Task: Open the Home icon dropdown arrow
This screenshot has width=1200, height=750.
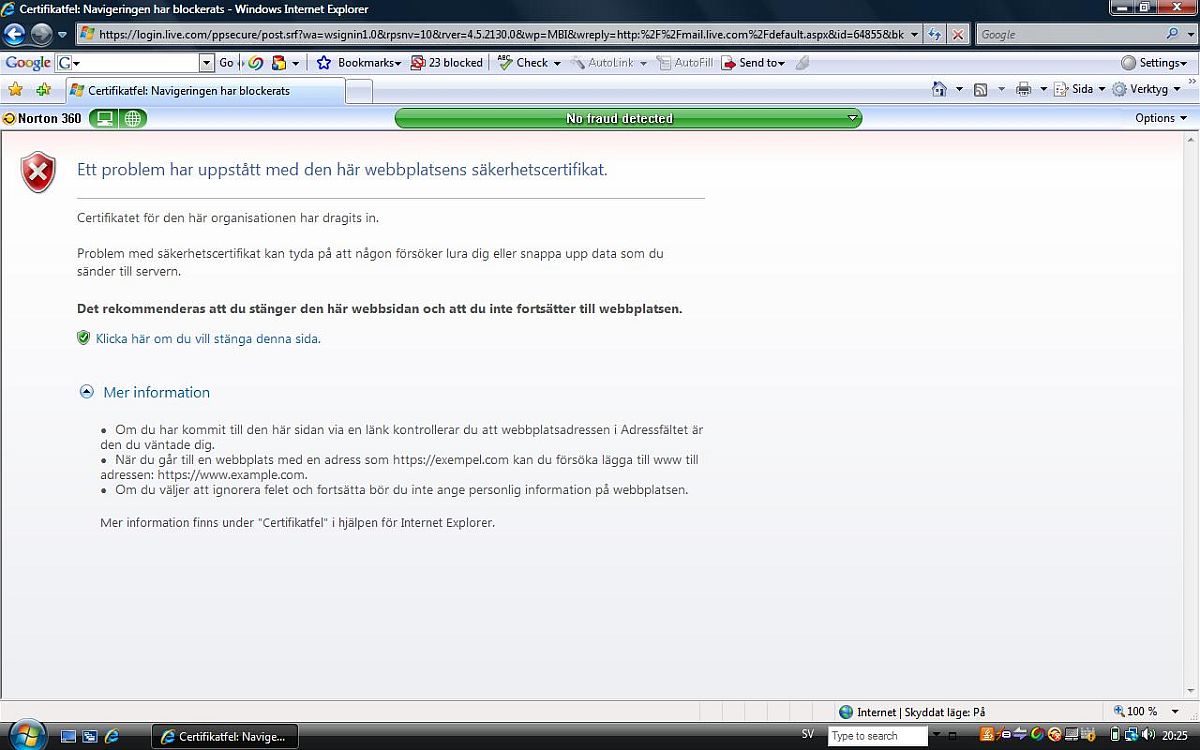Action: pos(959,89)
